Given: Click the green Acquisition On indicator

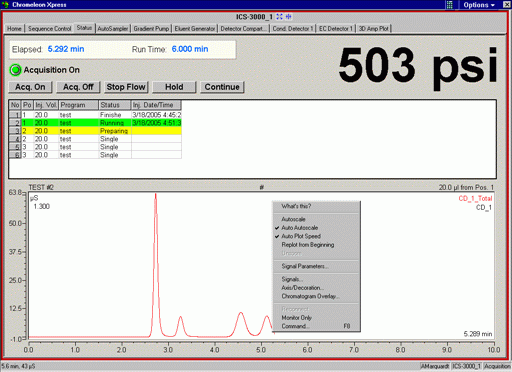Looking at the screenshot, I should tap(15, 70).
